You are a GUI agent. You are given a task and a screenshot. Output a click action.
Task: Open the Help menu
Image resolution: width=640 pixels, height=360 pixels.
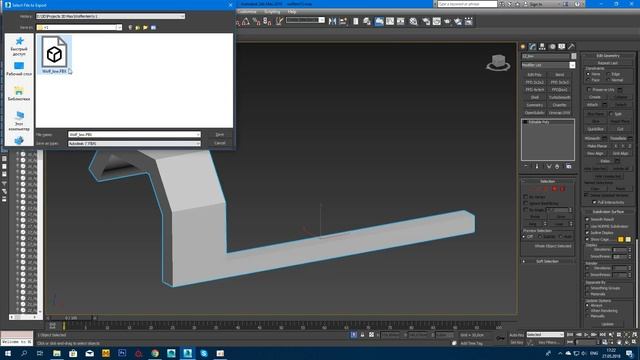click(291, 12)
